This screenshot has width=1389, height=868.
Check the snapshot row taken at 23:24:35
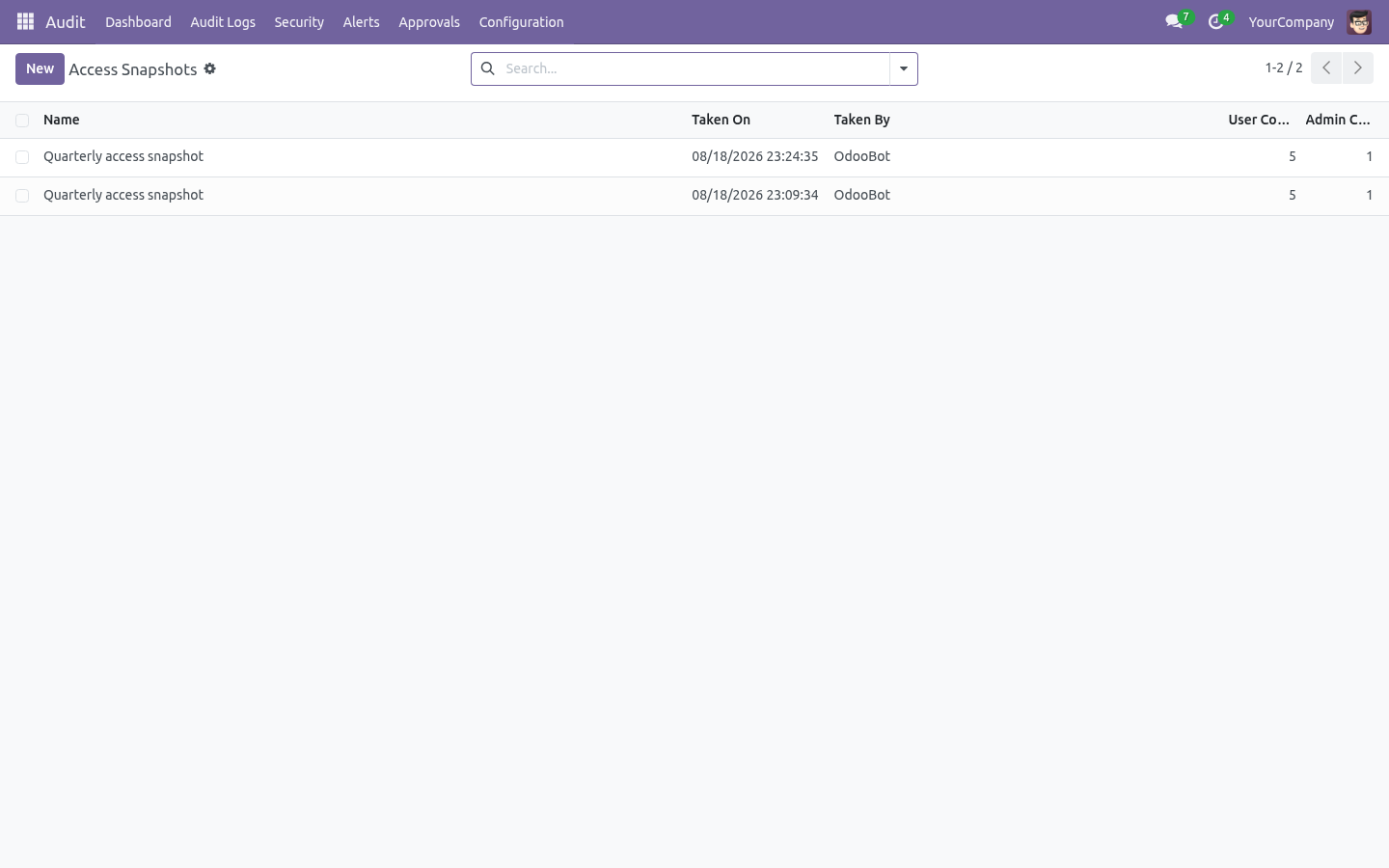coord(22,157)
